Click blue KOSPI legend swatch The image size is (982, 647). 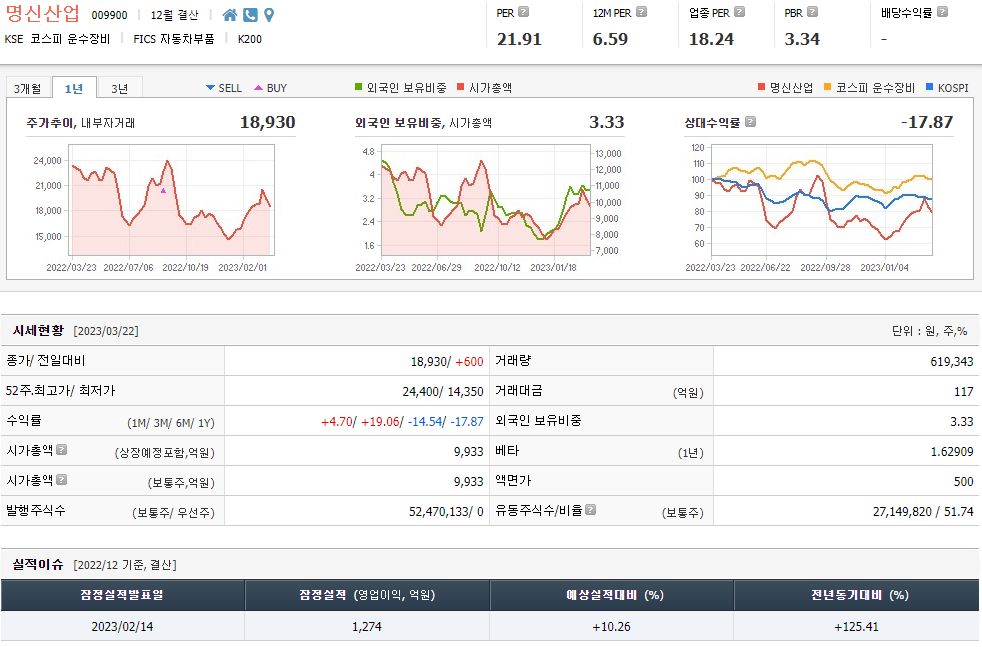929,86
